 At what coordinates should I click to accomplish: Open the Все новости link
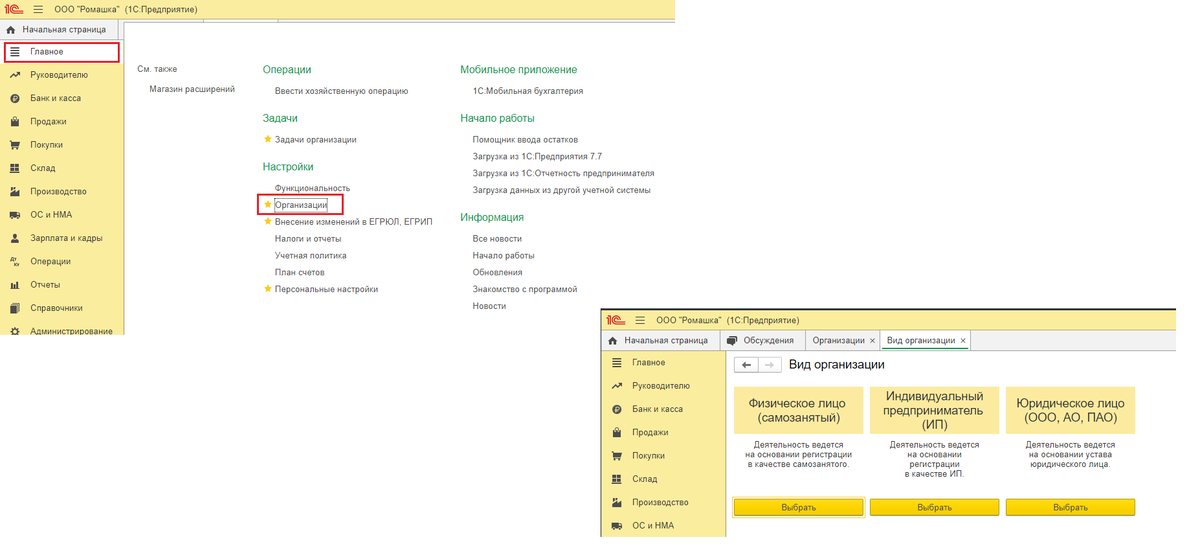[496, 239]
